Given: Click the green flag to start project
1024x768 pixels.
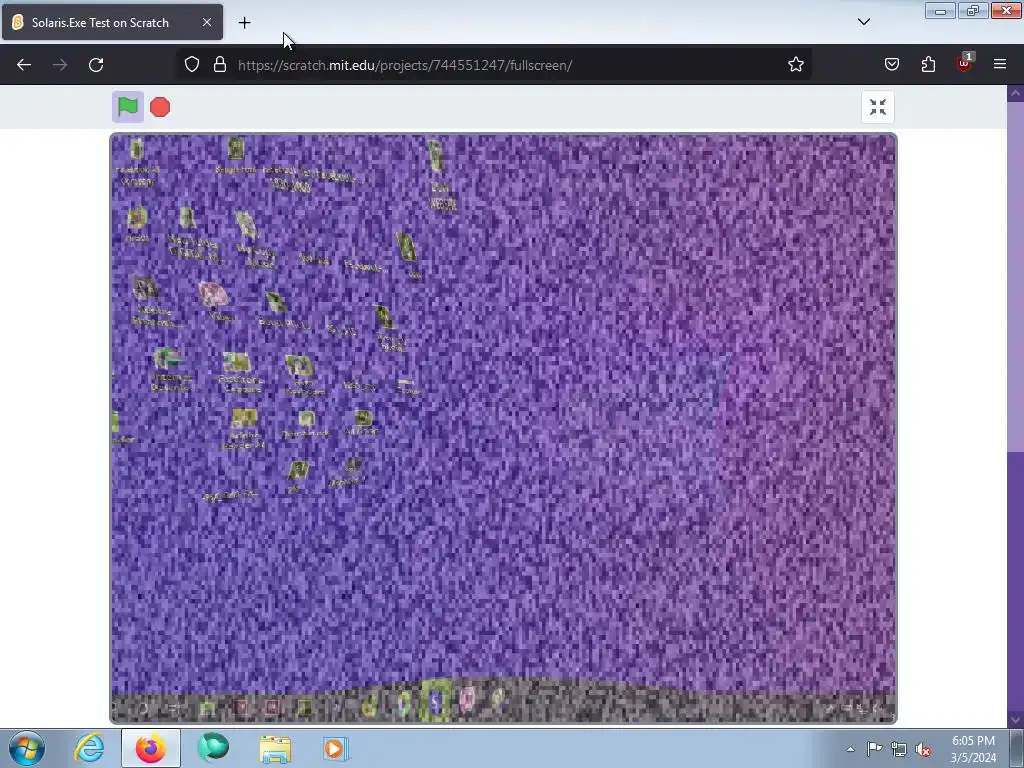Looking at the screenshot, I should click(127, 107).
